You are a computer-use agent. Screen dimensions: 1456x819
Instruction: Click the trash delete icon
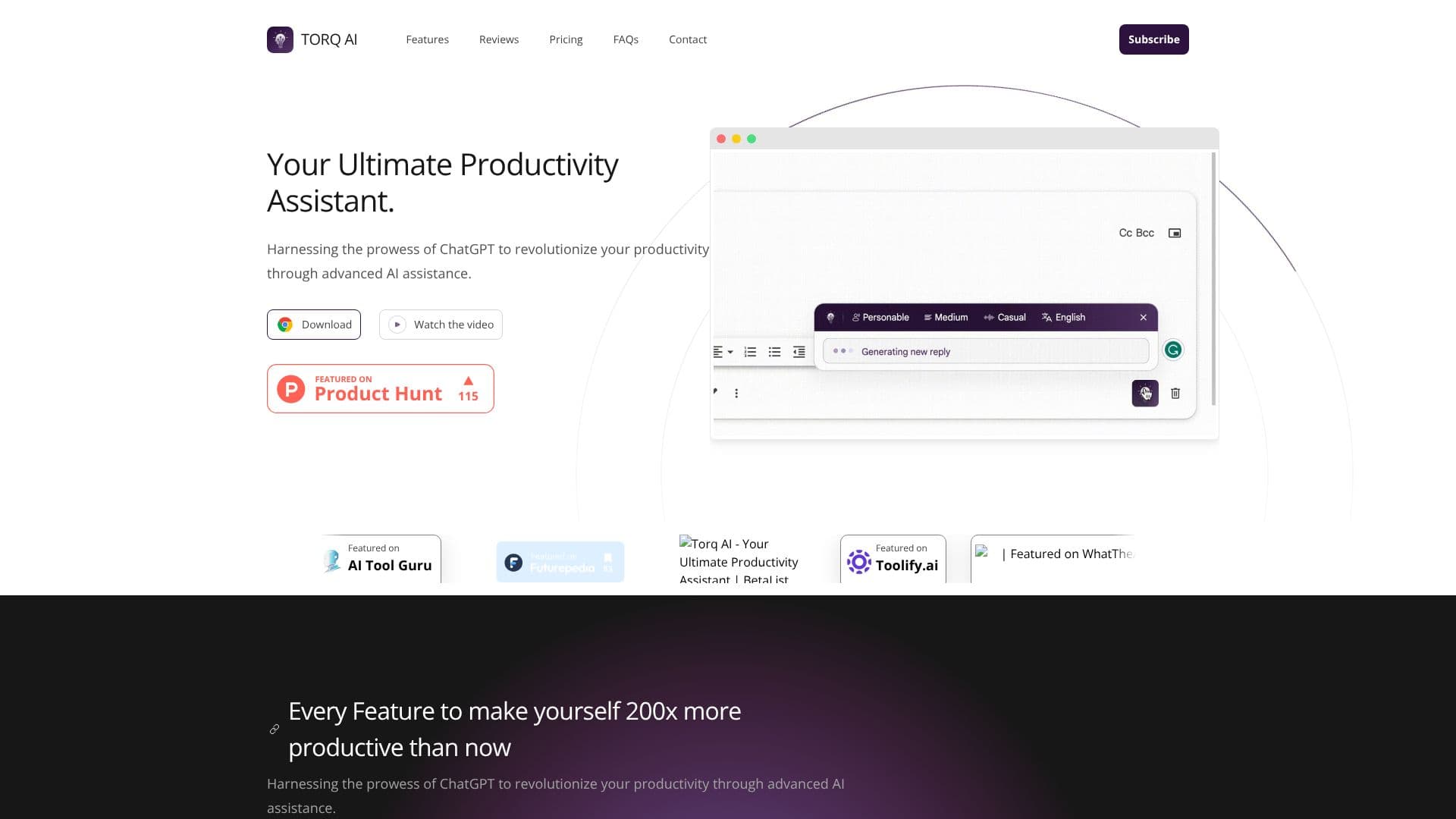[1175, 393]
